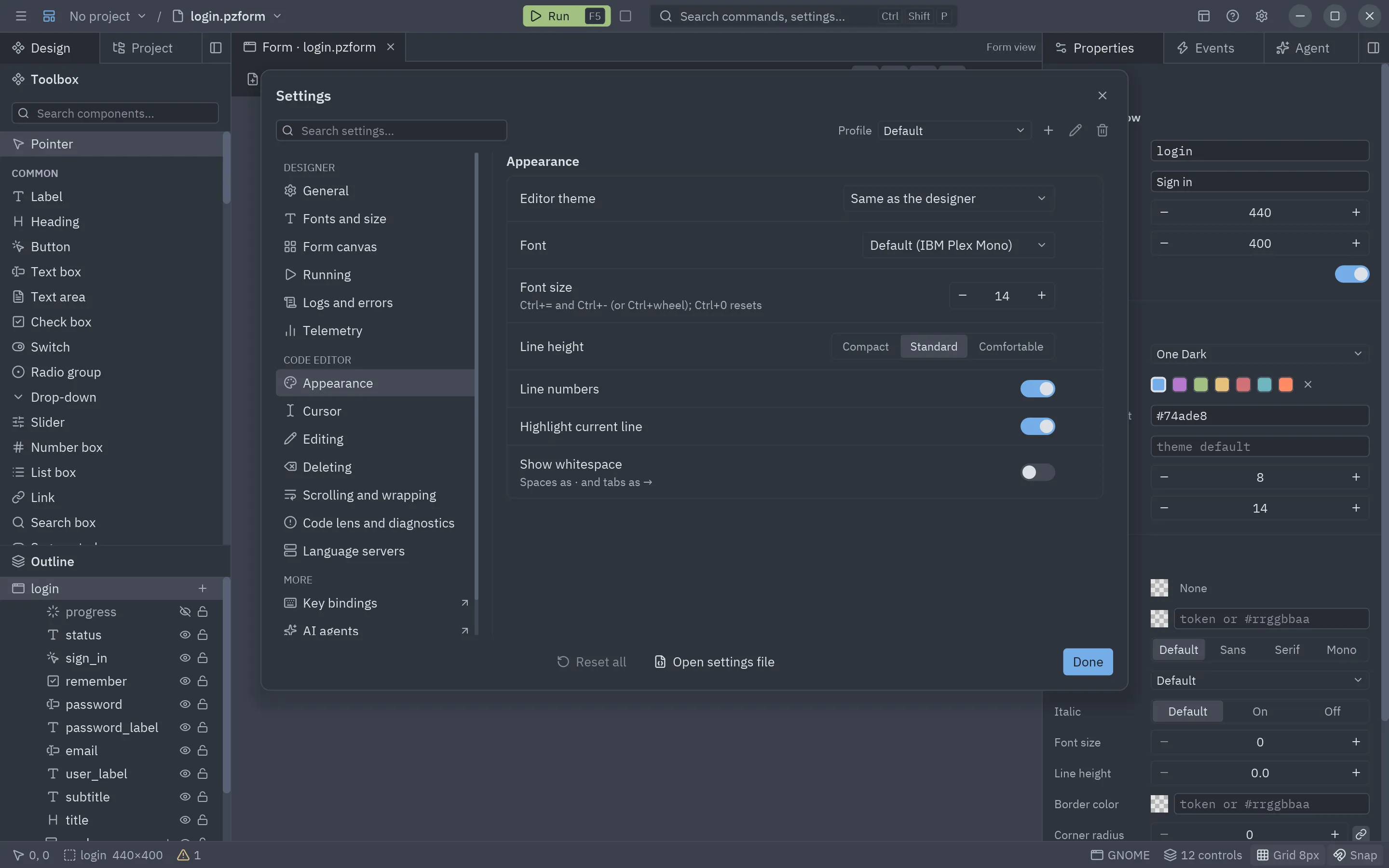Open the help question mark icon
This screenshot has width=1389, height=868.
pyautogui.click(x=1232, y=16)
